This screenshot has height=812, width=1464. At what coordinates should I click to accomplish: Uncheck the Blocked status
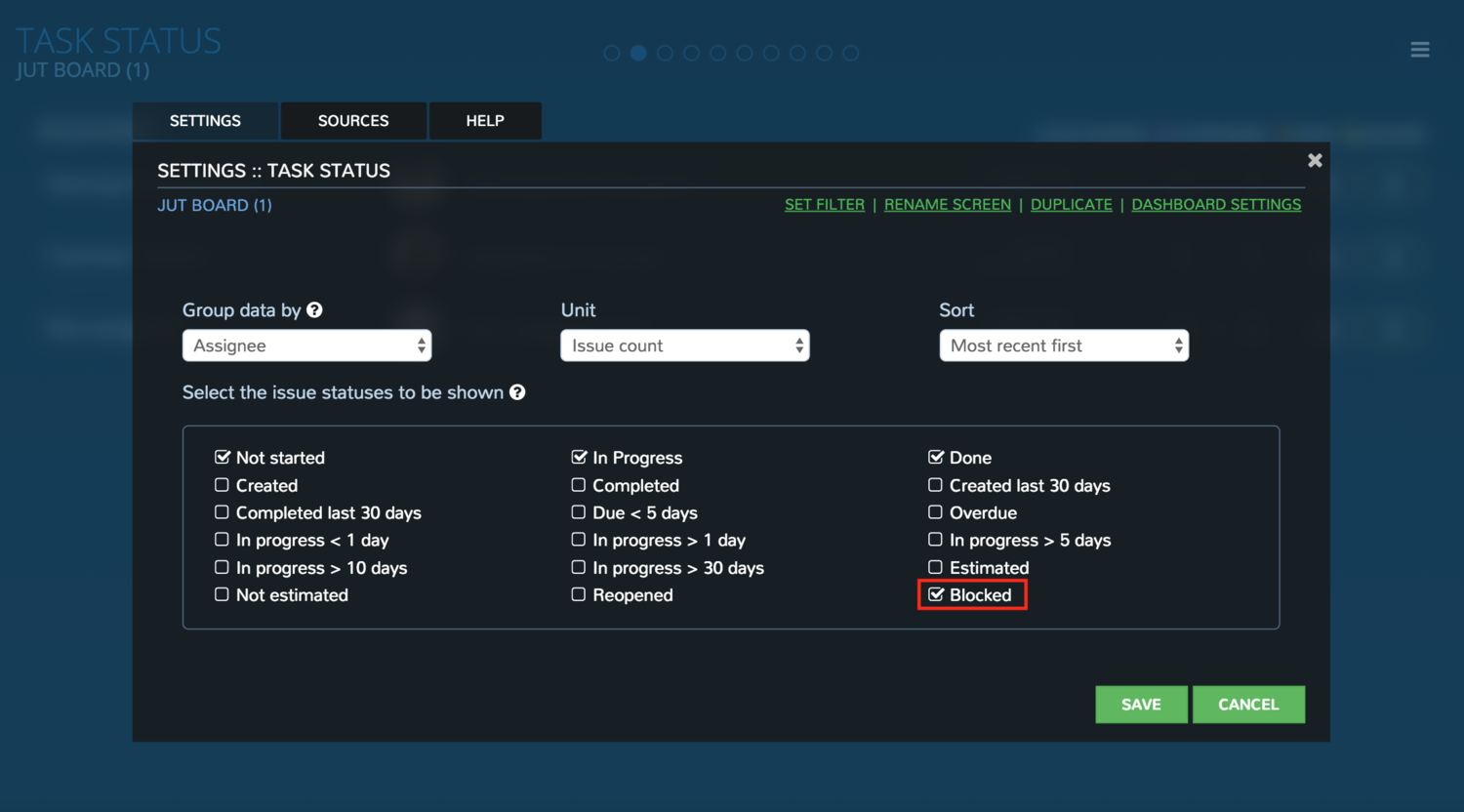(x=935, y=593)
